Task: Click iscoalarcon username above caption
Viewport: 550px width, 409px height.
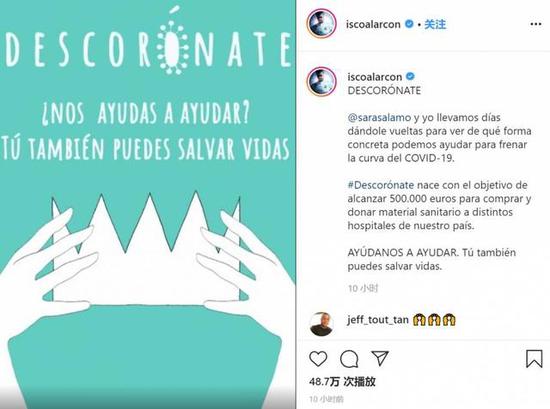Action: pyautogui.click(x=375, y=76)
